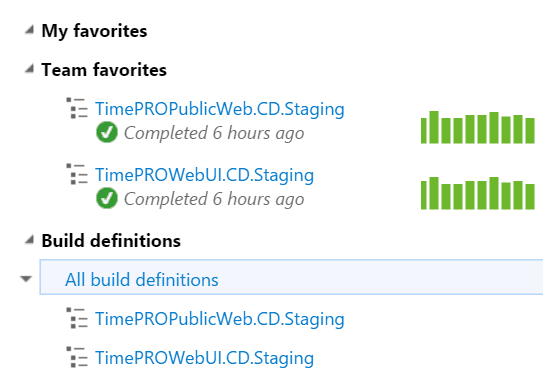Open TimePROWebUI.CD.Staging in Team favorites
Screen dimensions: 543x380
204,175
